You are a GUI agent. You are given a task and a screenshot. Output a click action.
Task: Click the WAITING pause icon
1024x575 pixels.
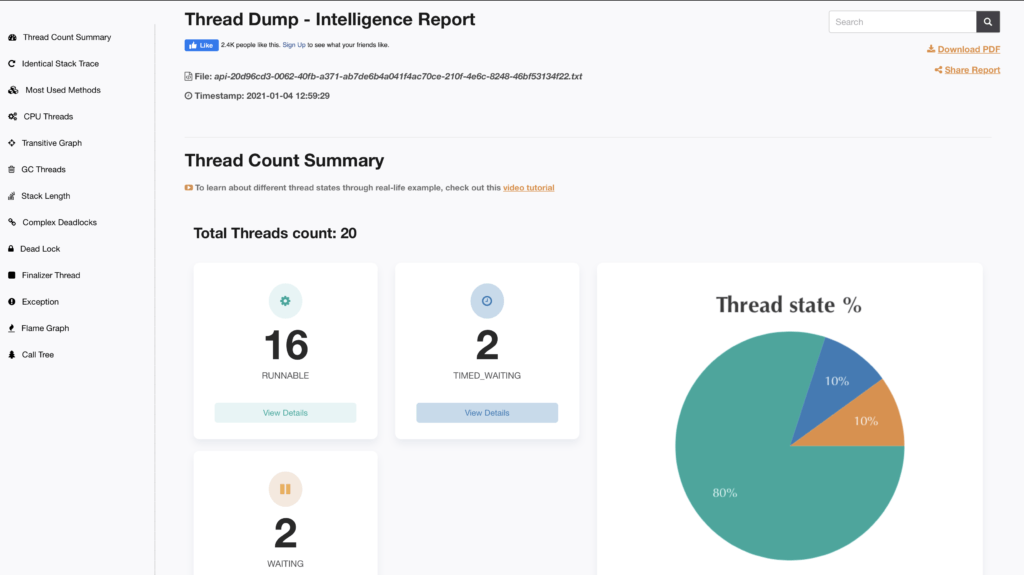click(285, 489)
